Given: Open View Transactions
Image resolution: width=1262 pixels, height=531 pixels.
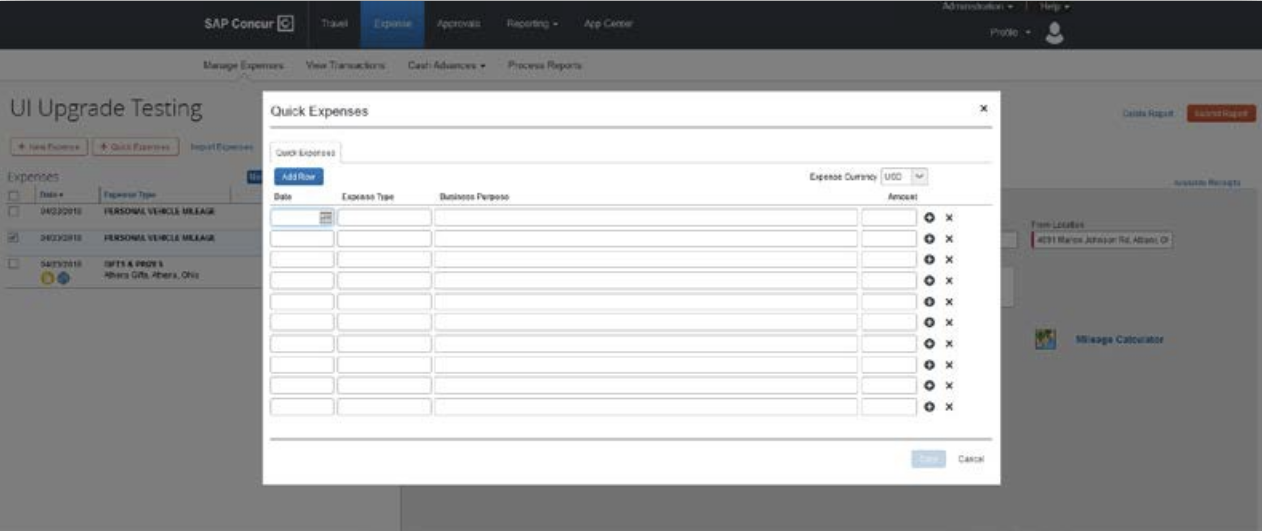Looking at the screenshot, I should tap(346, 65).
